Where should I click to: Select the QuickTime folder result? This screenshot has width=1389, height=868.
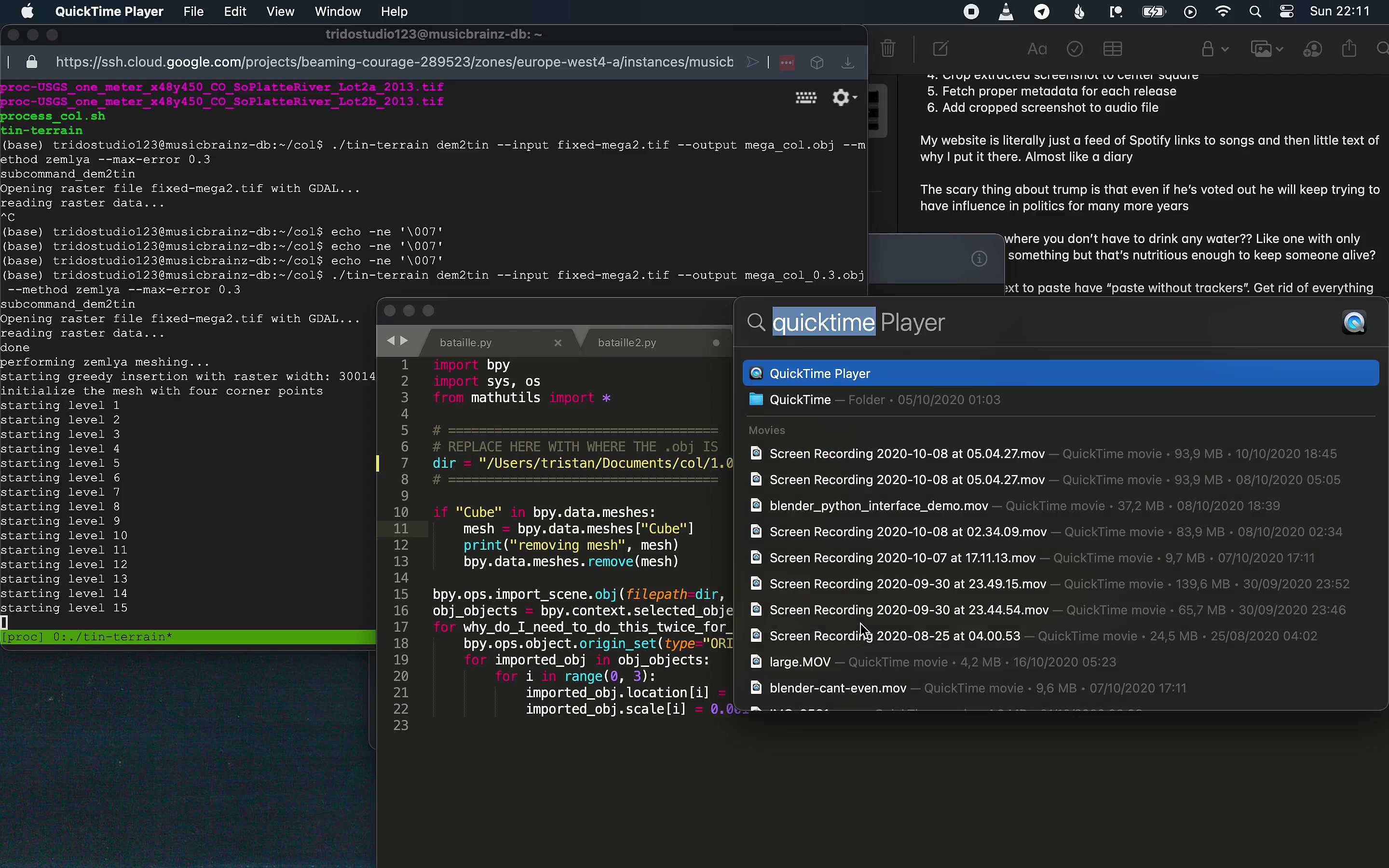[x=800, y=400]
